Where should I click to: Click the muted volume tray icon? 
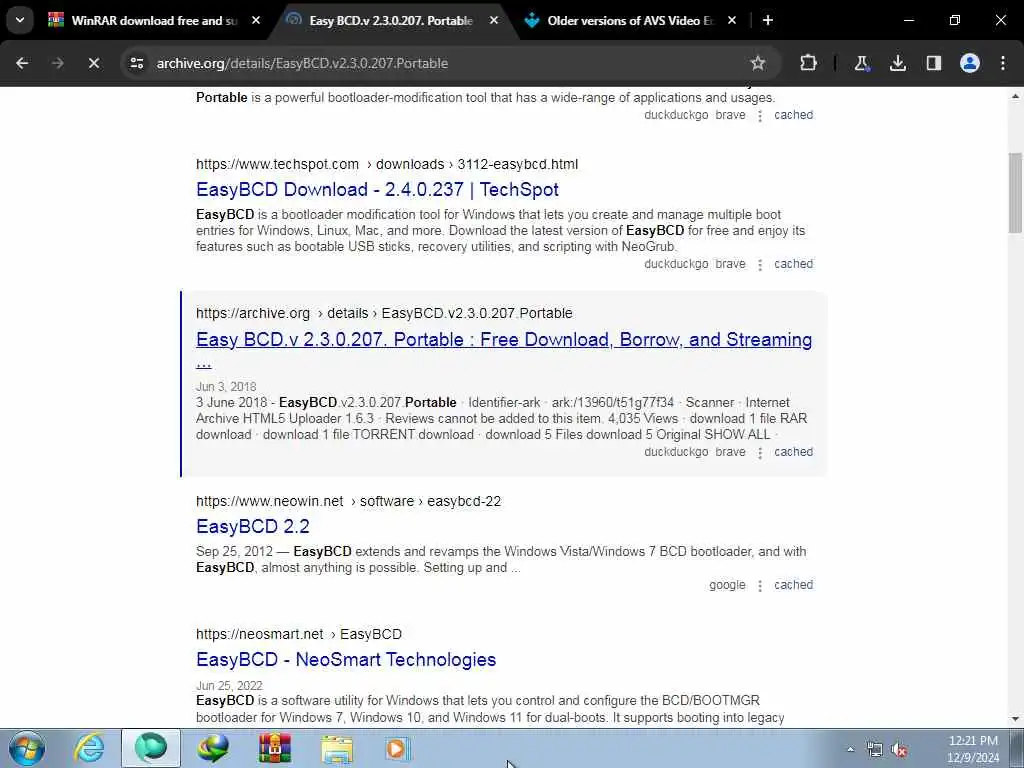[x=900, y=749]
